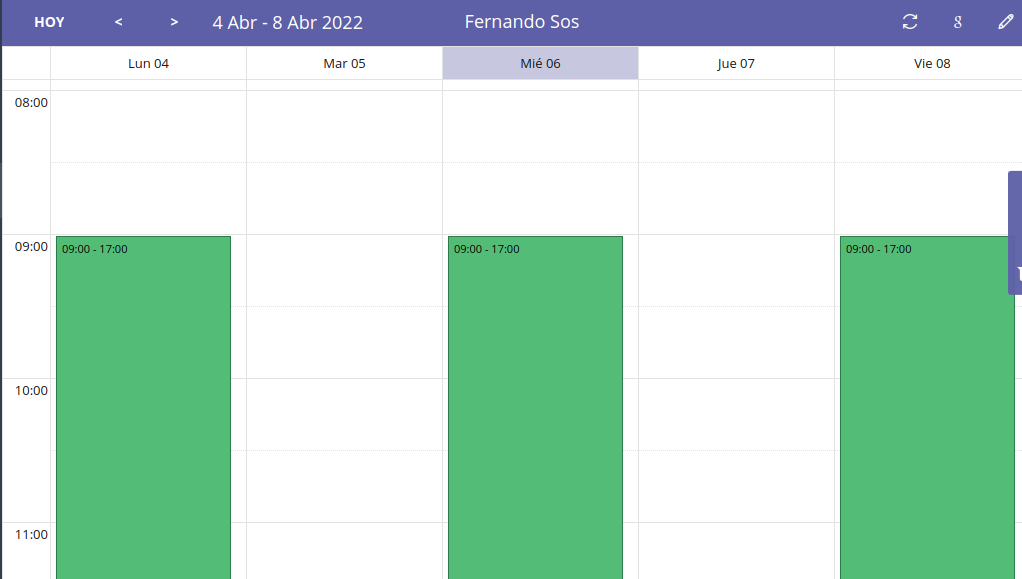Viewport: 1022px width, 579px height.
Task: Open Google sync via the g icon
Action: (957, 21)
